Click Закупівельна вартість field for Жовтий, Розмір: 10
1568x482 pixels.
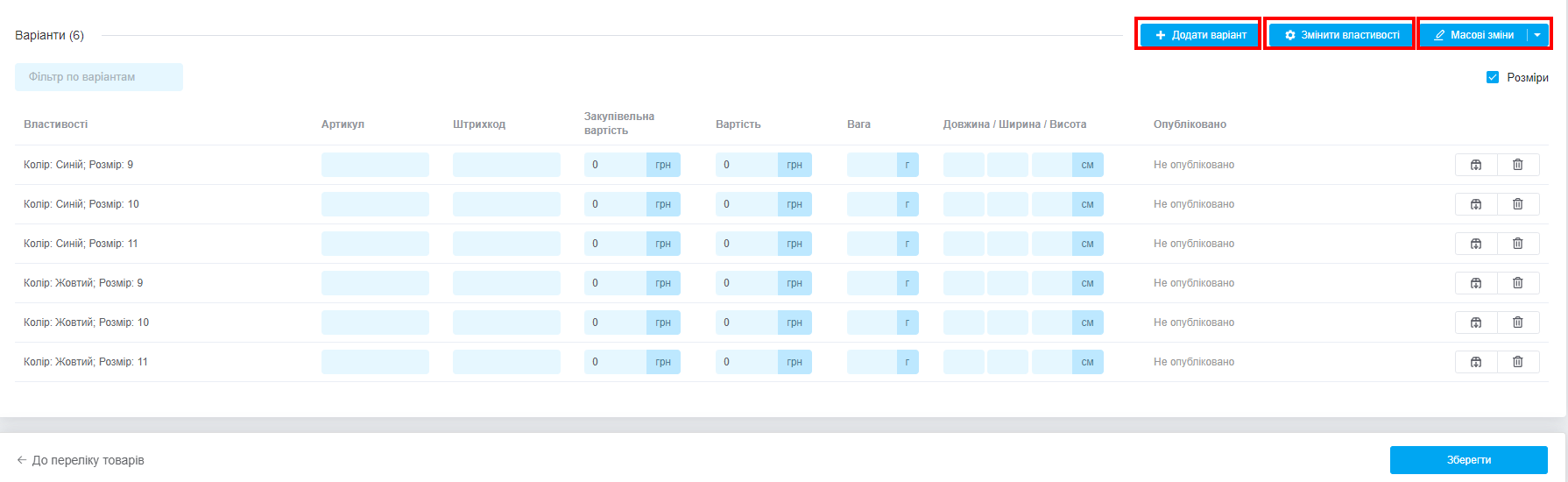click(615, 323)
